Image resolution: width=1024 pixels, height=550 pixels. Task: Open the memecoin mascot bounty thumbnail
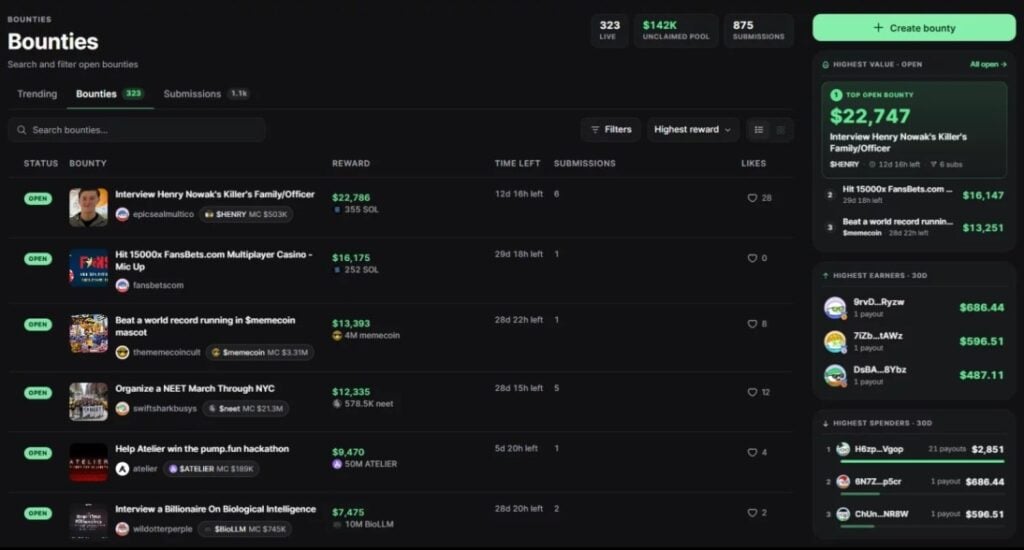pyautogui.click(x=89, y=333)
